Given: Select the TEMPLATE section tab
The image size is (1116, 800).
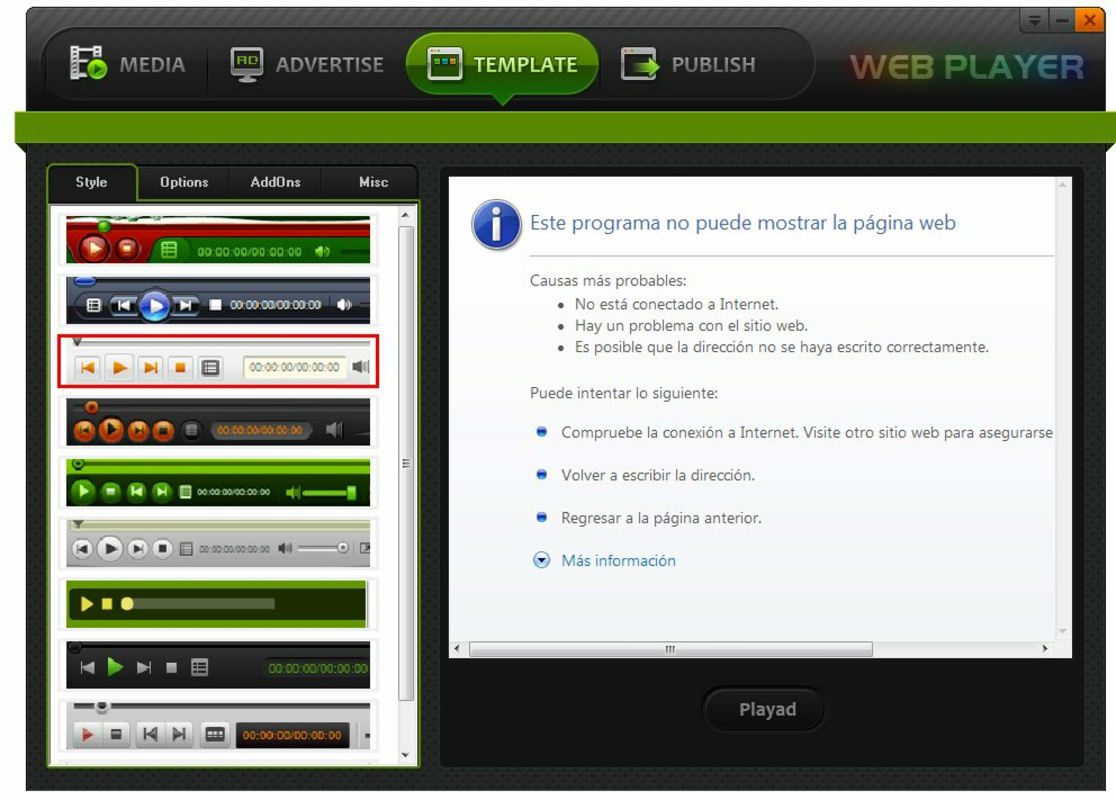Looking at the screenshot, I should point(502,65).
